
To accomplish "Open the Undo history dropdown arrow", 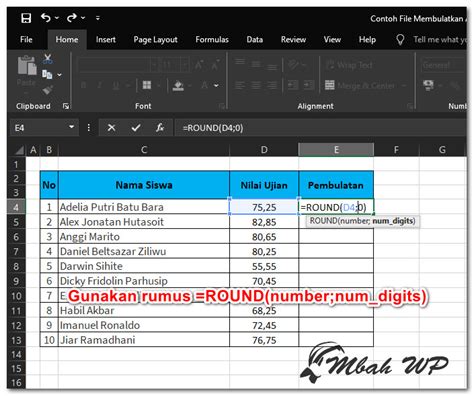I will click(56, 18).
